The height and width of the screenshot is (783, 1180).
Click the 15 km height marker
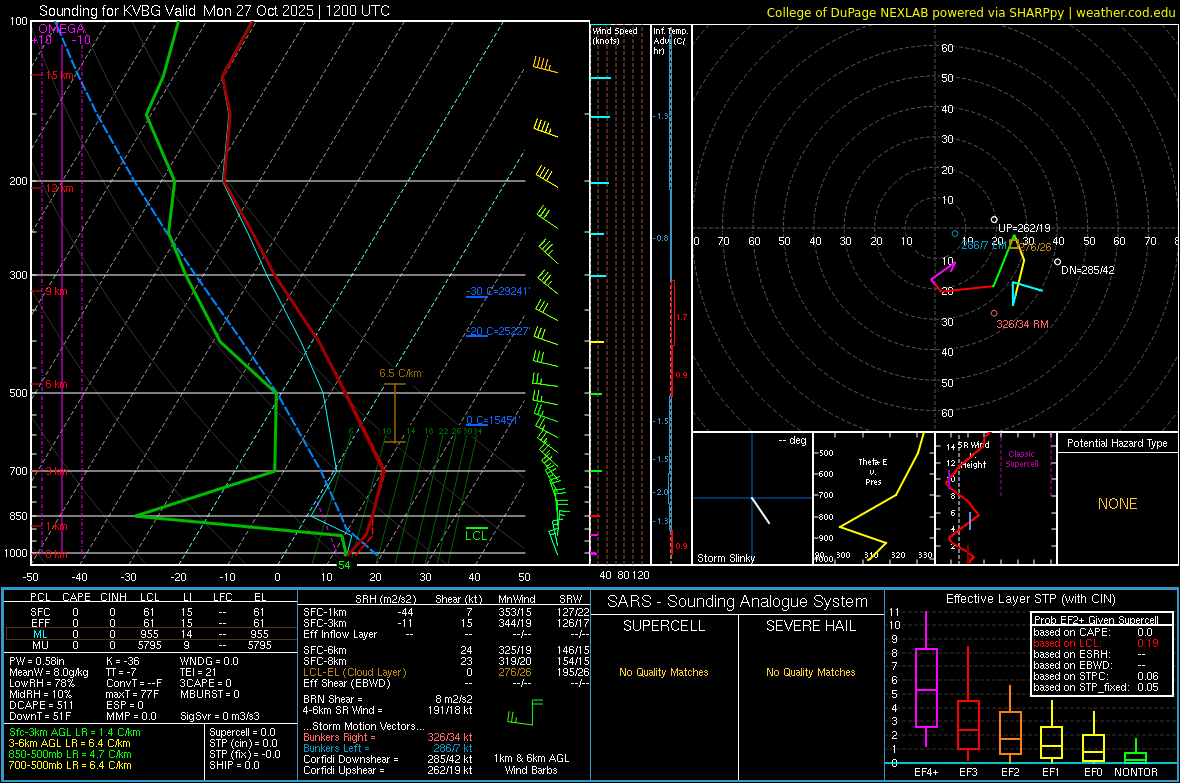click(x=59, y=75)
